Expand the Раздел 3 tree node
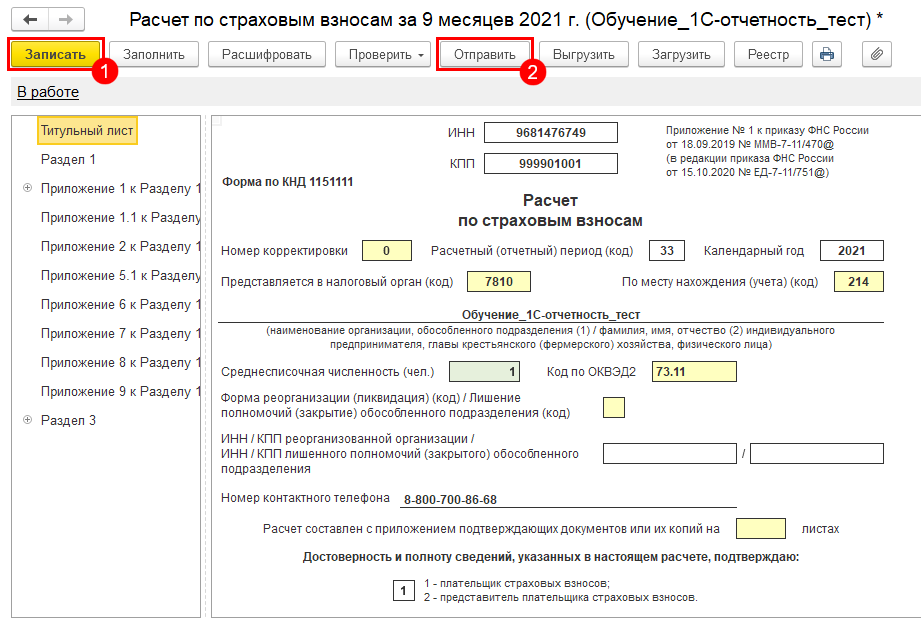This screenshot has width=921, height=620. click(x=27, y=420)
